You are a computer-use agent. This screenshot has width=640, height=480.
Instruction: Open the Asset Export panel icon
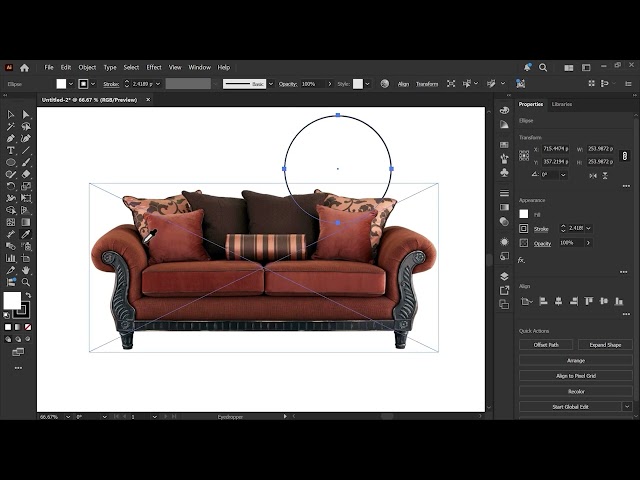coord(504,290)
